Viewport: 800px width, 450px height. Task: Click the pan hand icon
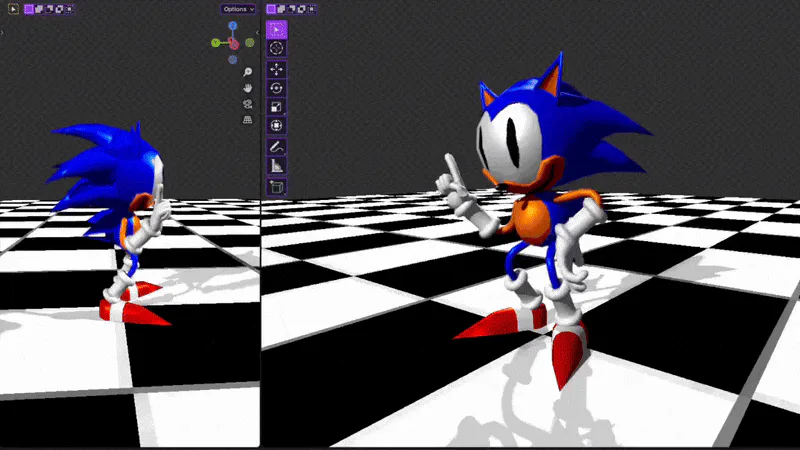247,88
